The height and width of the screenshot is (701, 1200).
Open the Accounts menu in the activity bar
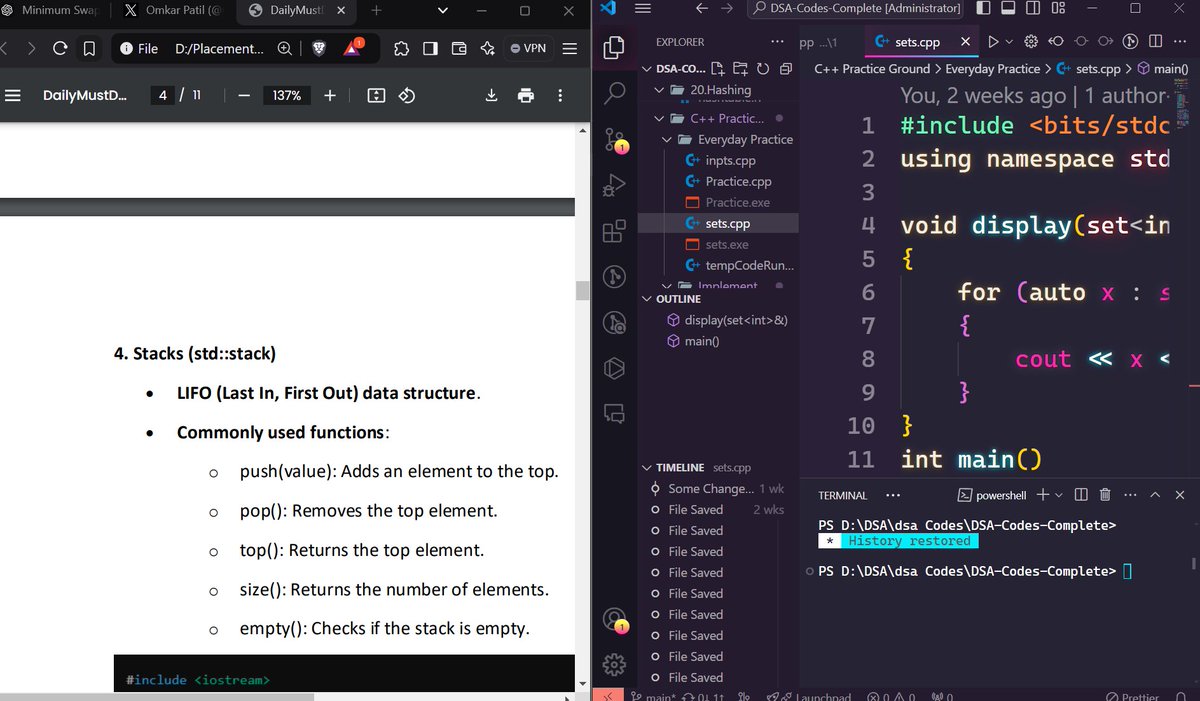coord(614,620)
